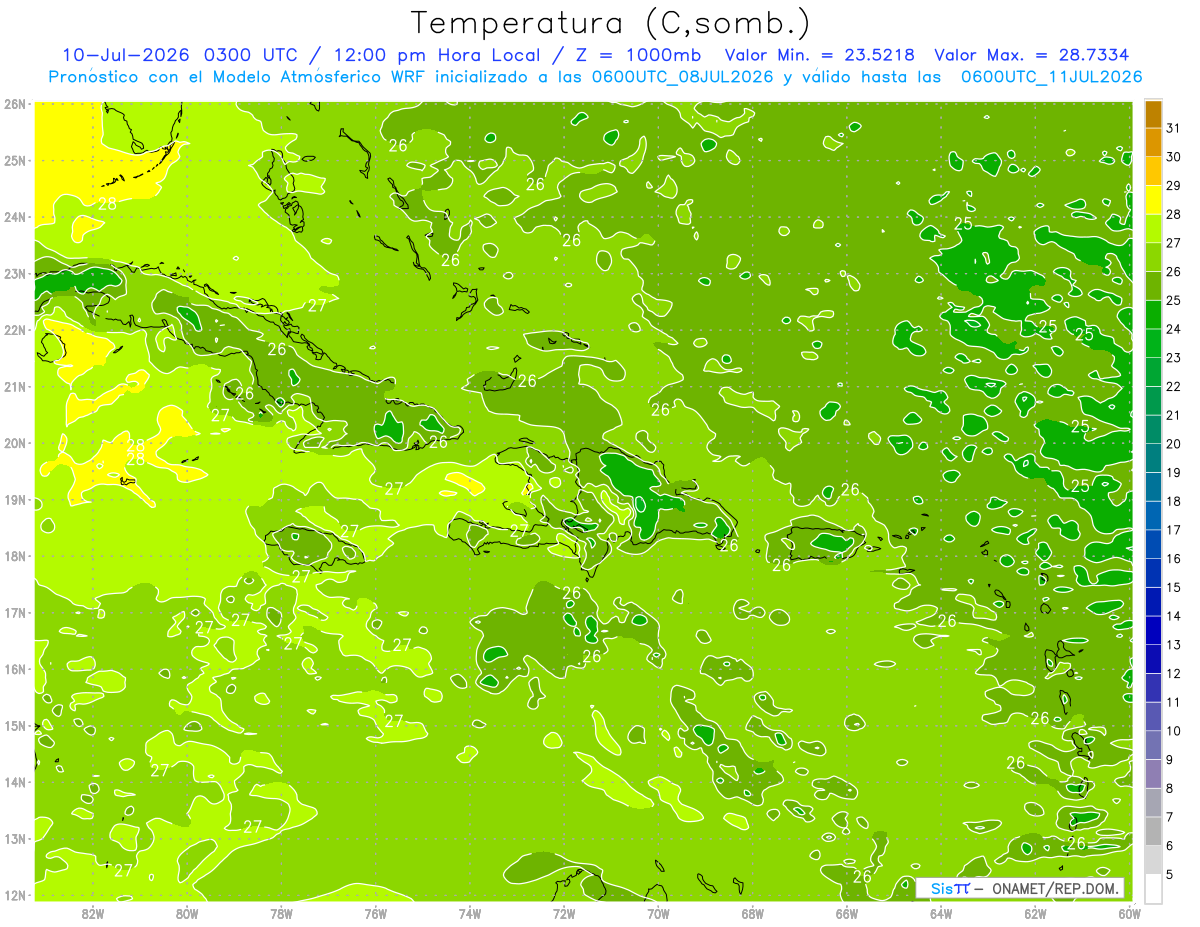
Task: Click the '20N' latitude axis label
Action: 14,443
